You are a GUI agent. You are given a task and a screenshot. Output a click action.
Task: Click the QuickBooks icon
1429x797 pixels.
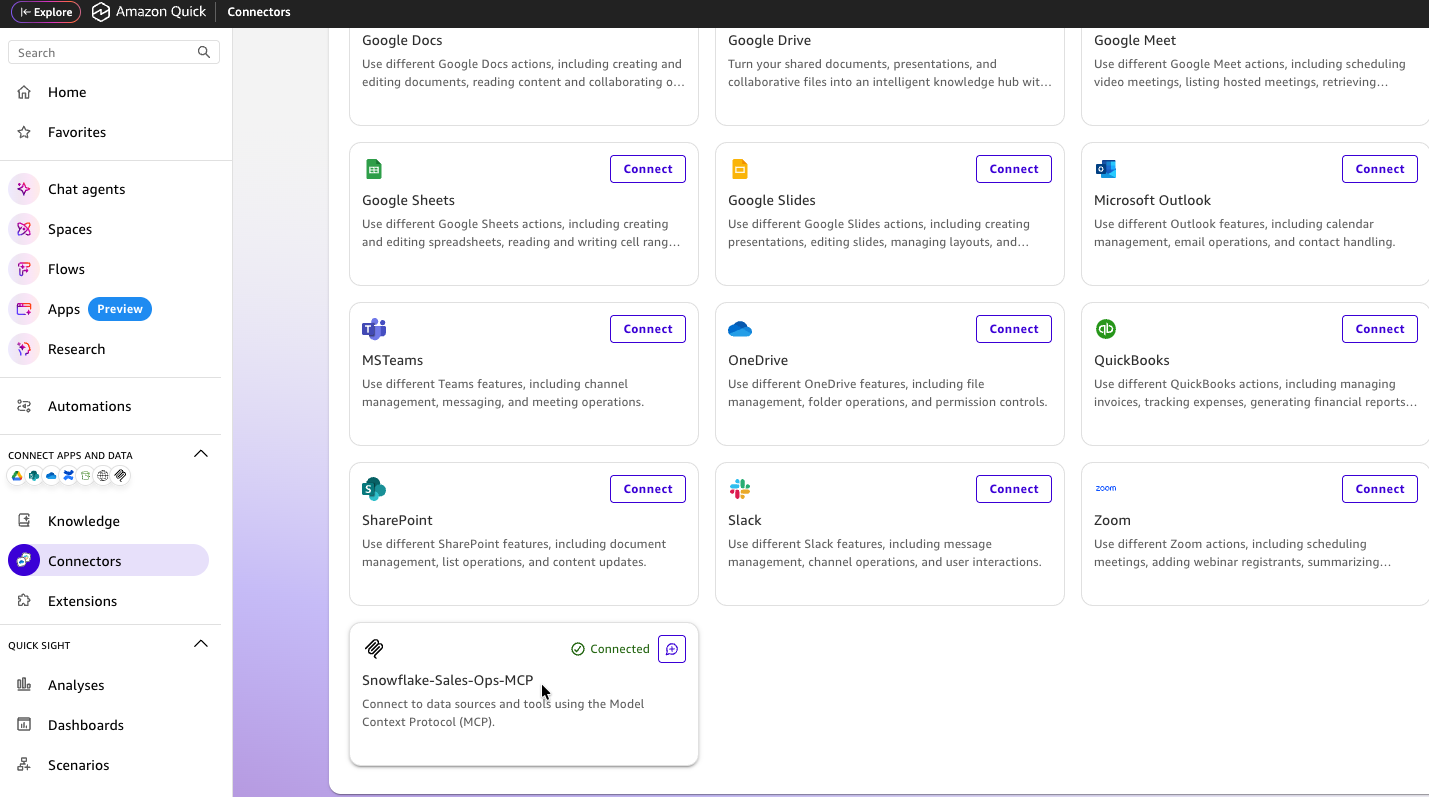pos(1106,329)
